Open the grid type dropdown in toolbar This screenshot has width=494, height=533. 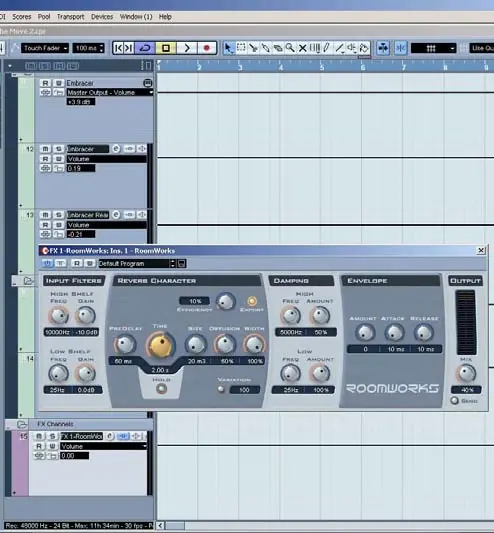(433, 48)
